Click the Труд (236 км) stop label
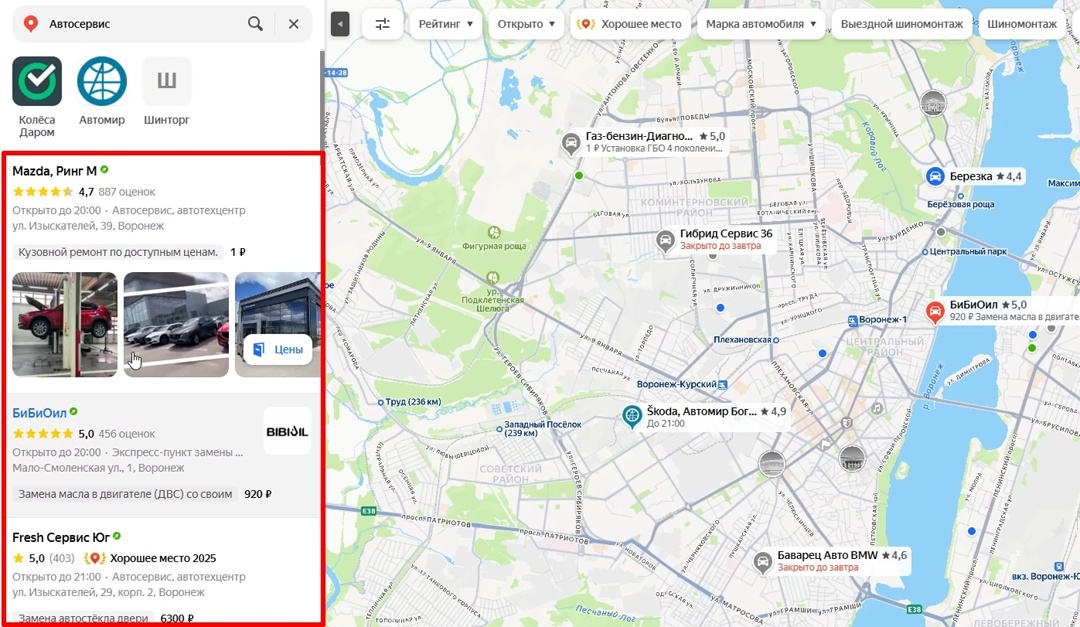The image size is (1080, 627). 413,402
